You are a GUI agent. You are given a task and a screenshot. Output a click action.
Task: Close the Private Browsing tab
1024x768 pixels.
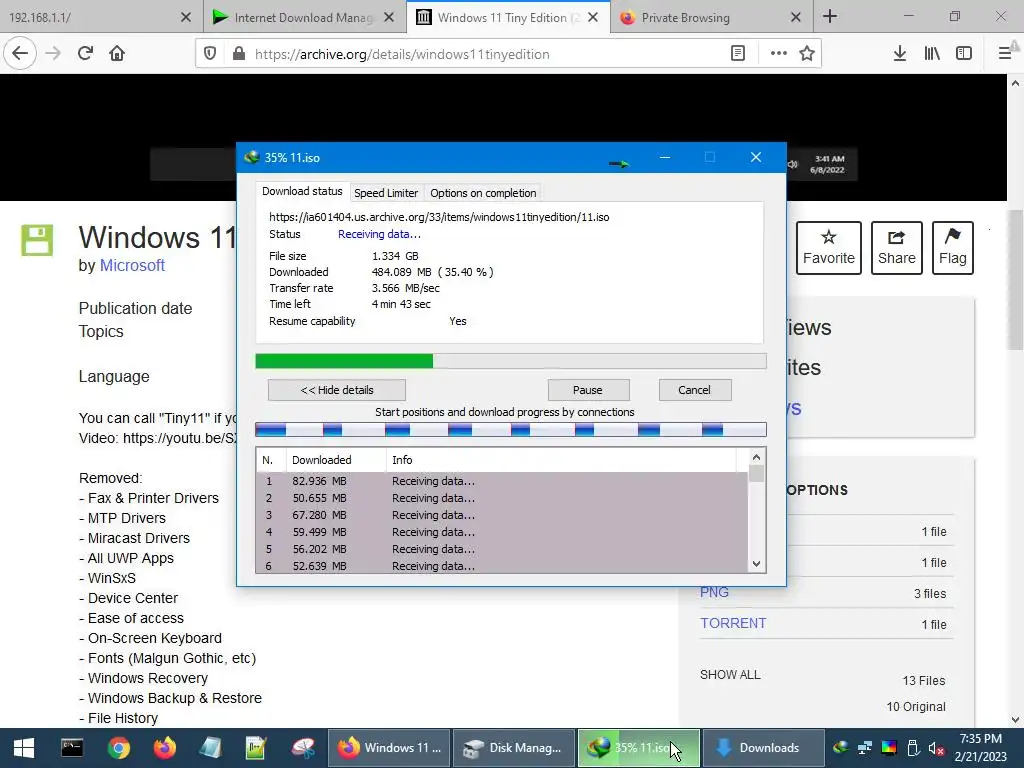[x=795, y=18]
